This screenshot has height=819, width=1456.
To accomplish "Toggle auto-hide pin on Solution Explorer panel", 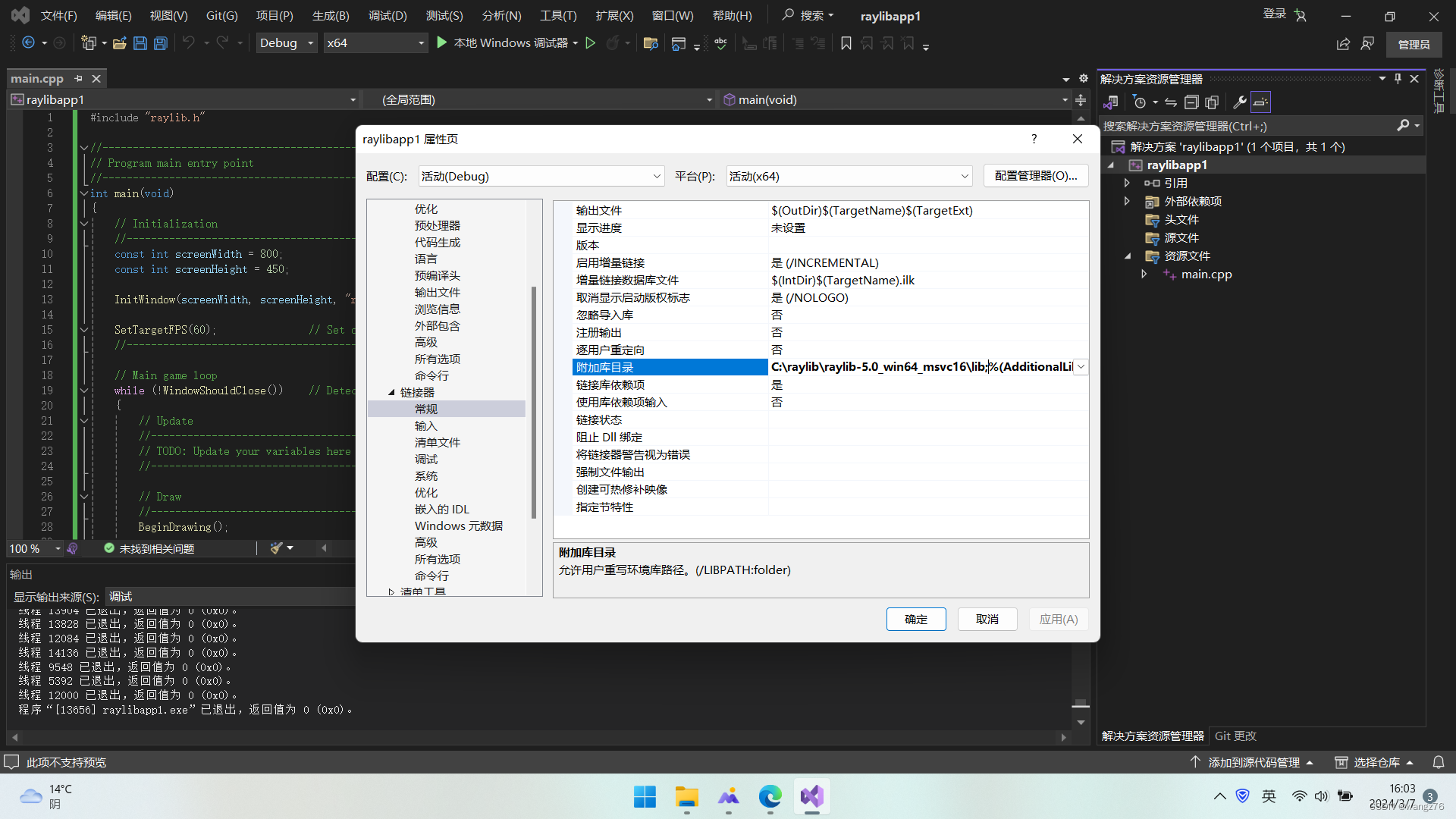I will click(x=1398, y=79).
